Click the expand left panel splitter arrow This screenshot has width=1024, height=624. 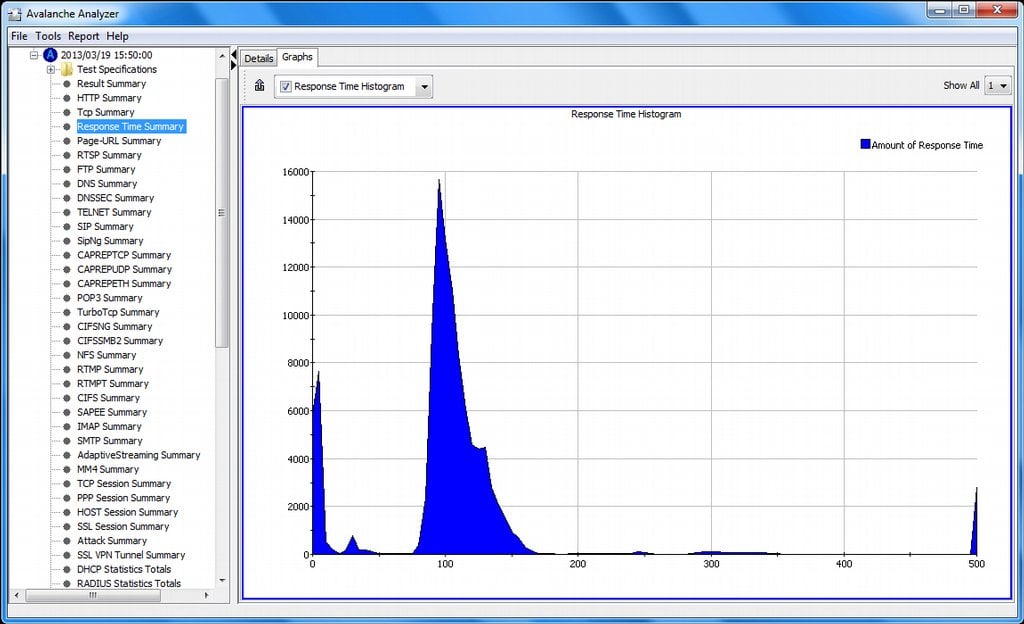234,65
